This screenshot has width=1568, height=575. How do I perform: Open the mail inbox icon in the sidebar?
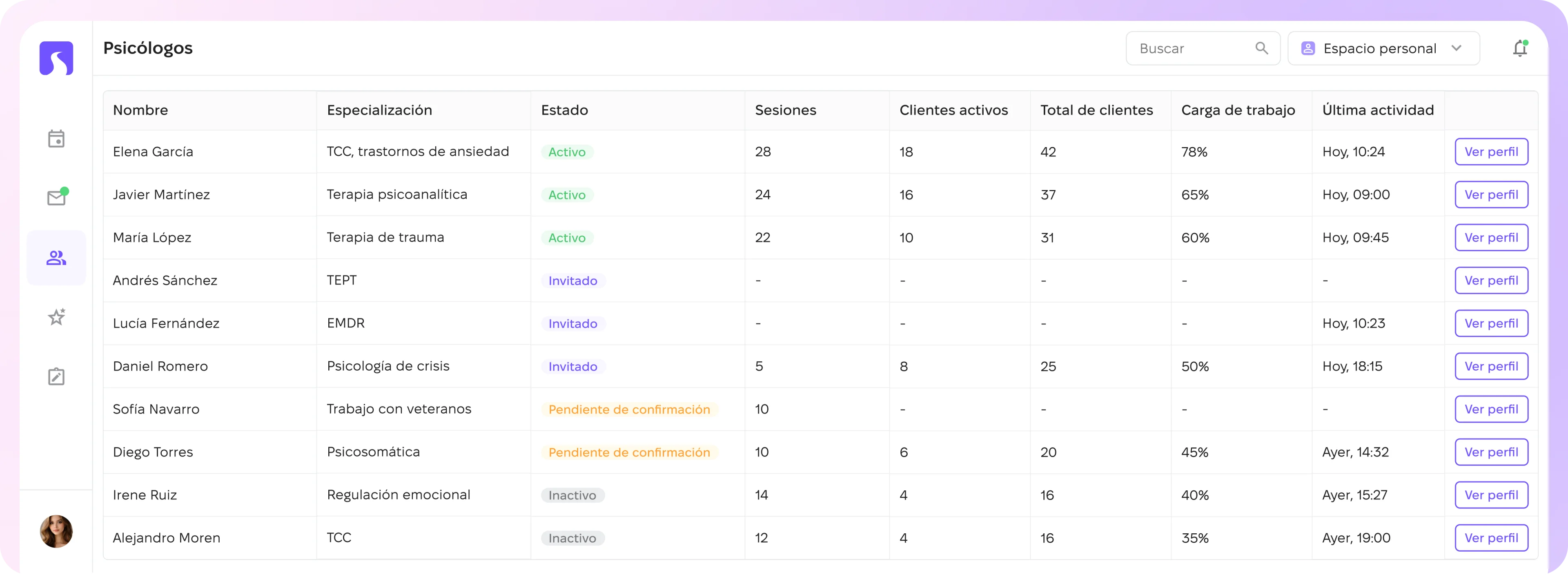click(x=57, y=197)
